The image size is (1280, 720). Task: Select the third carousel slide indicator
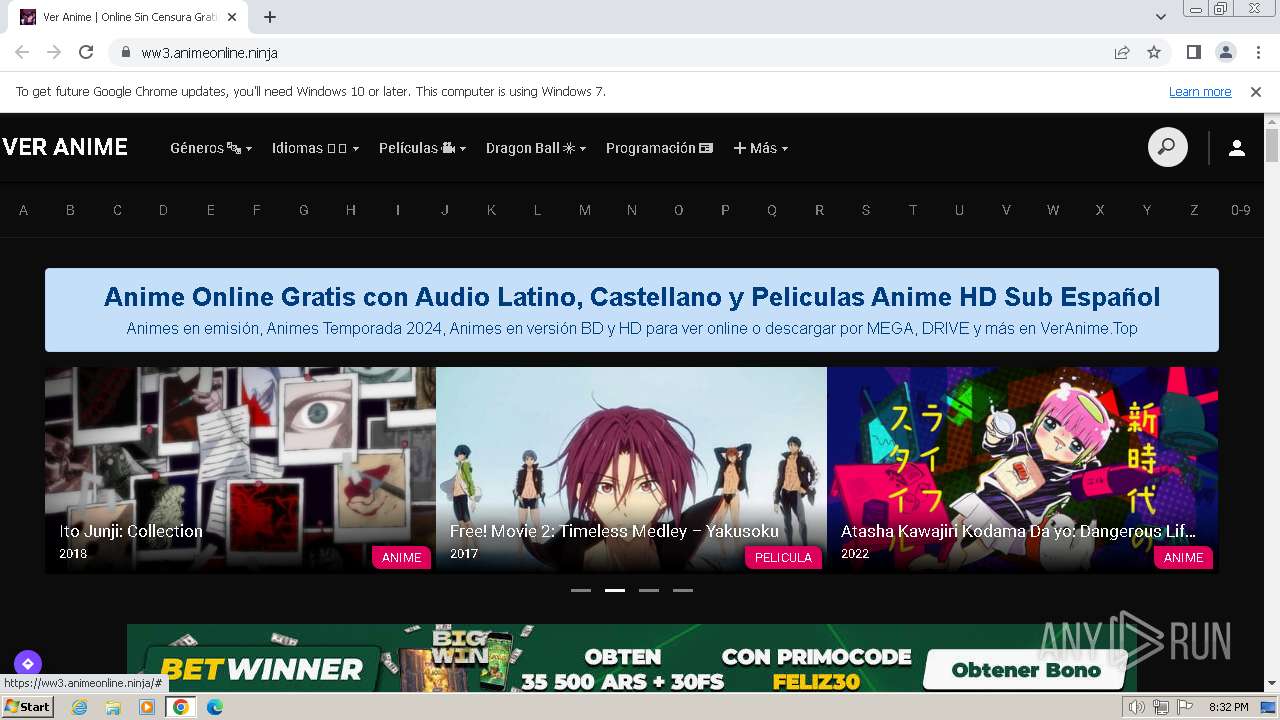click(649, 590)
